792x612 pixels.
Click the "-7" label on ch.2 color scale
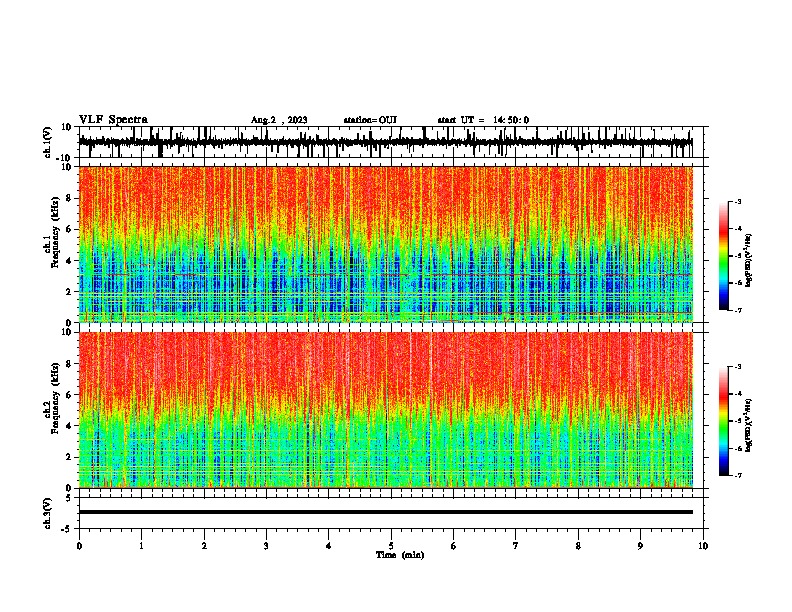(737, 475)
